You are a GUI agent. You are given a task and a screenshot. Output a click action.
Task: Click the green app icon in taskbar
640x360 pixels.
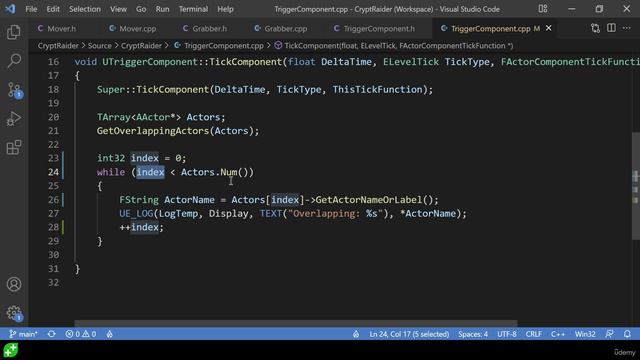(11, 350)
